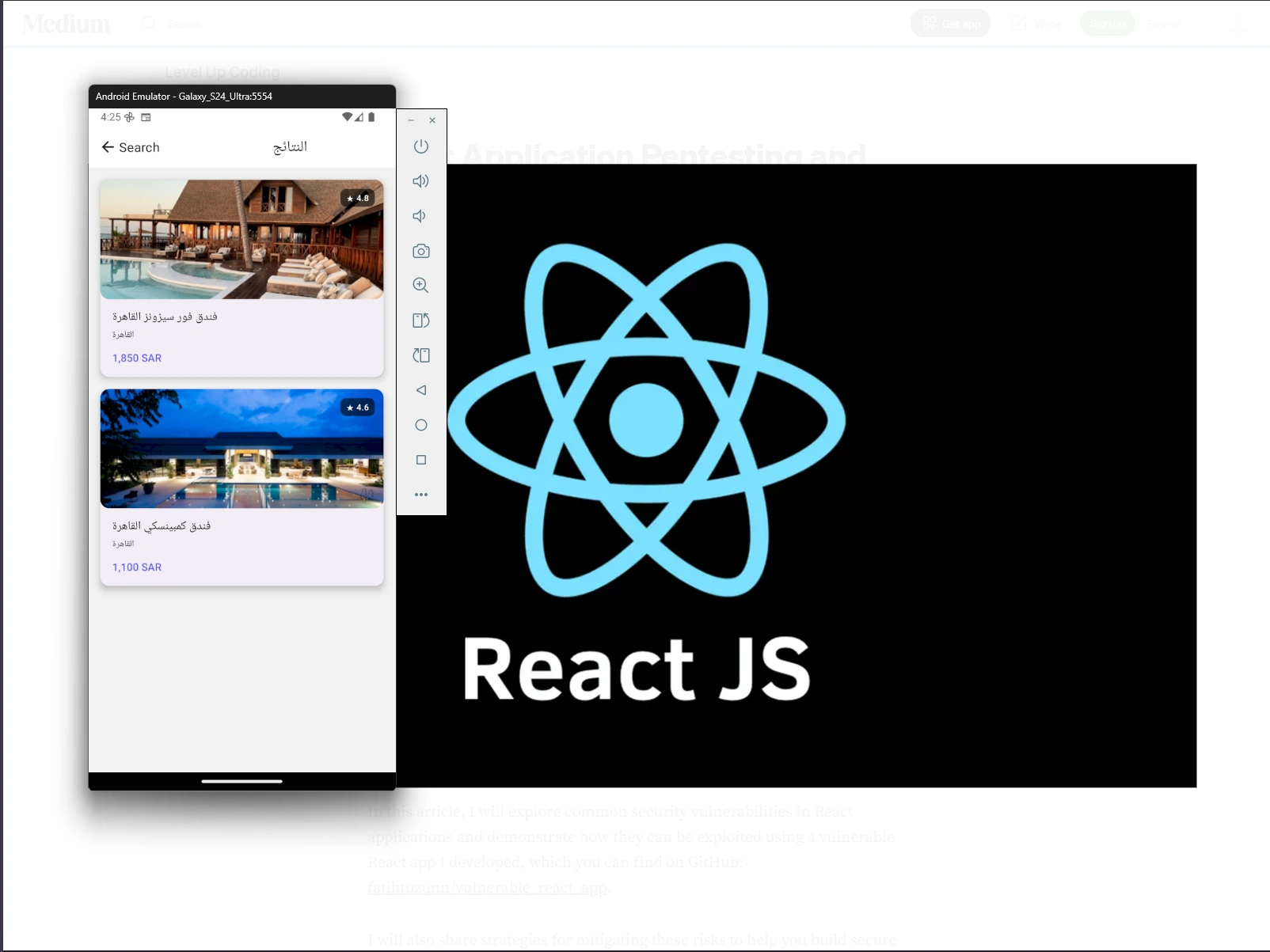Tap the Android Home circle button
The image size is (1270, 952).
pos(420,425)
